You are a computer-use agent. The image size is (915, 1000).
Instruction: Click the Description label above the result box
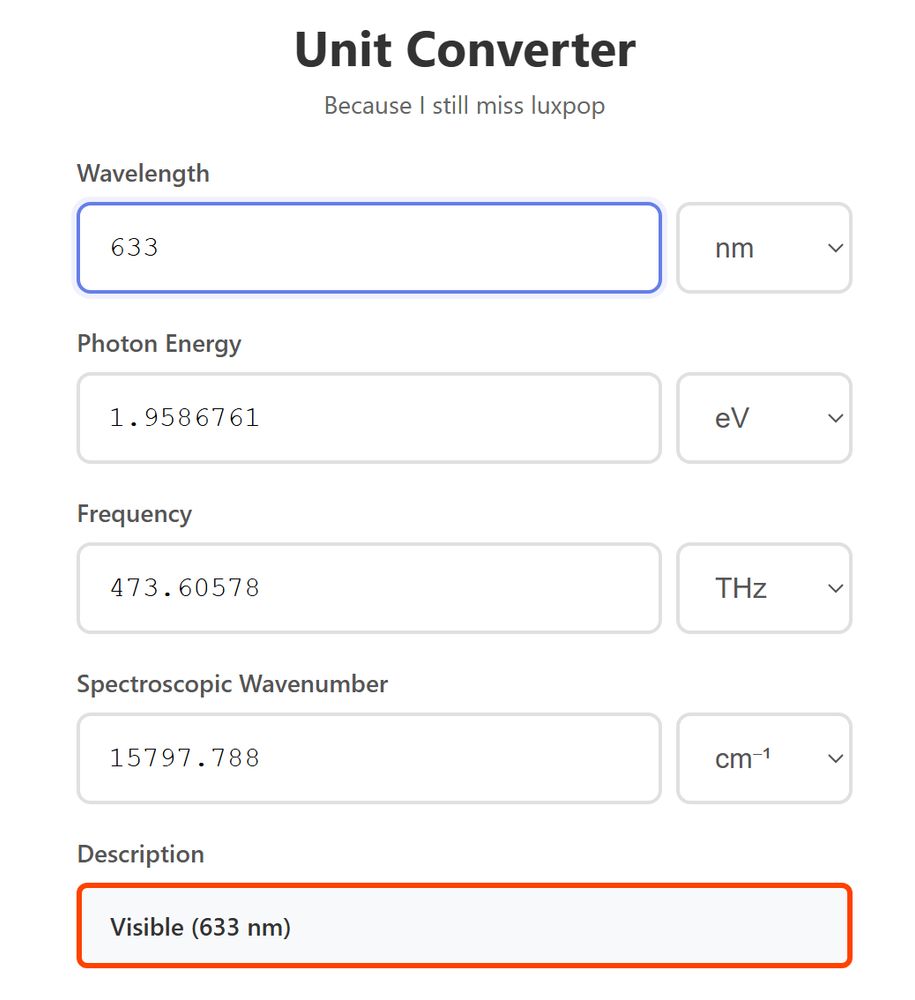point(140,855)
